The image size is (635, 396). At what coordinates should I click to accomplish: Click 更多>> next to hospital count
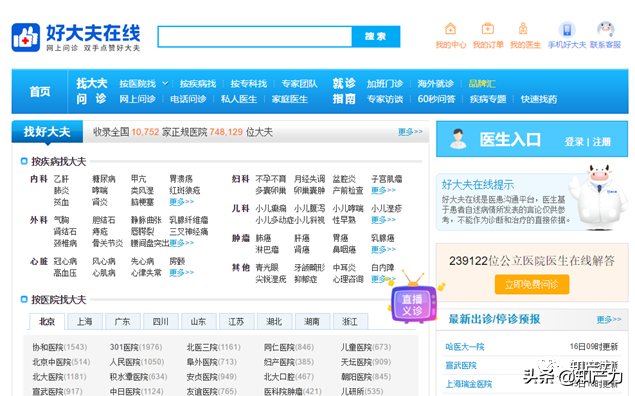tap(410, 132)
